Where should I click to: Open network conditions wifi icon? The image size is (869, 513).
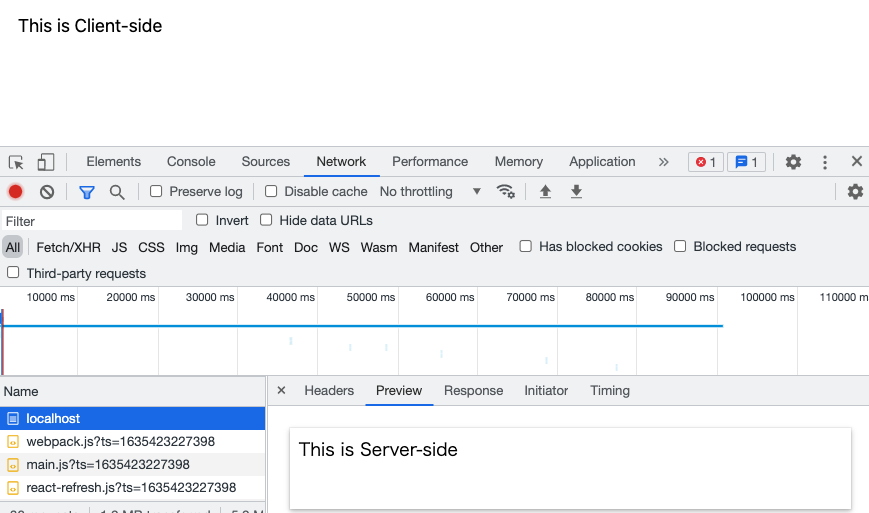[506, 192]
